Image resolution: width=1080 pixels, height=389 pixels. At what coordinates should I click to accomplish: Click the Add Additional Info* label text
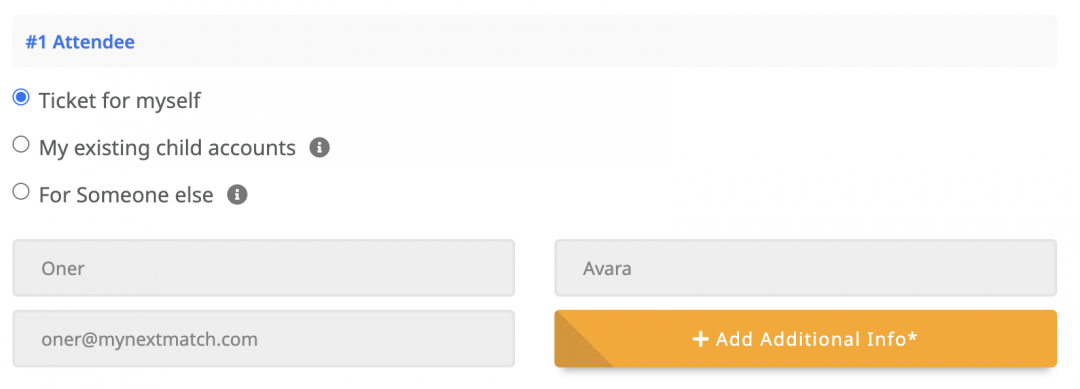click(x=817, y=339)
